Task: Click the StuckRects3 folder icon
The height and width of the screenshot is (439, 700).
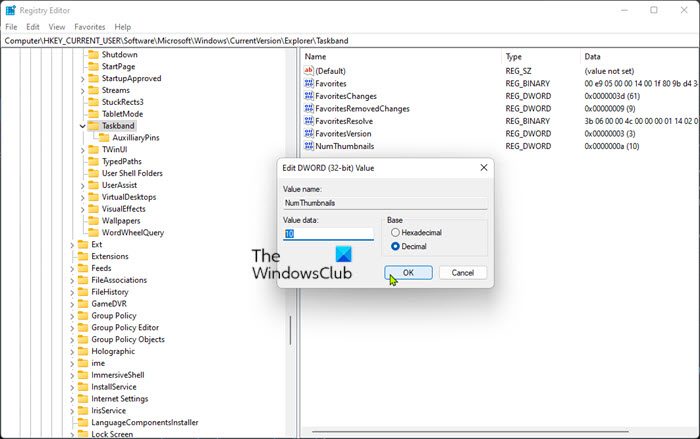Action: (x=93, y=102)
